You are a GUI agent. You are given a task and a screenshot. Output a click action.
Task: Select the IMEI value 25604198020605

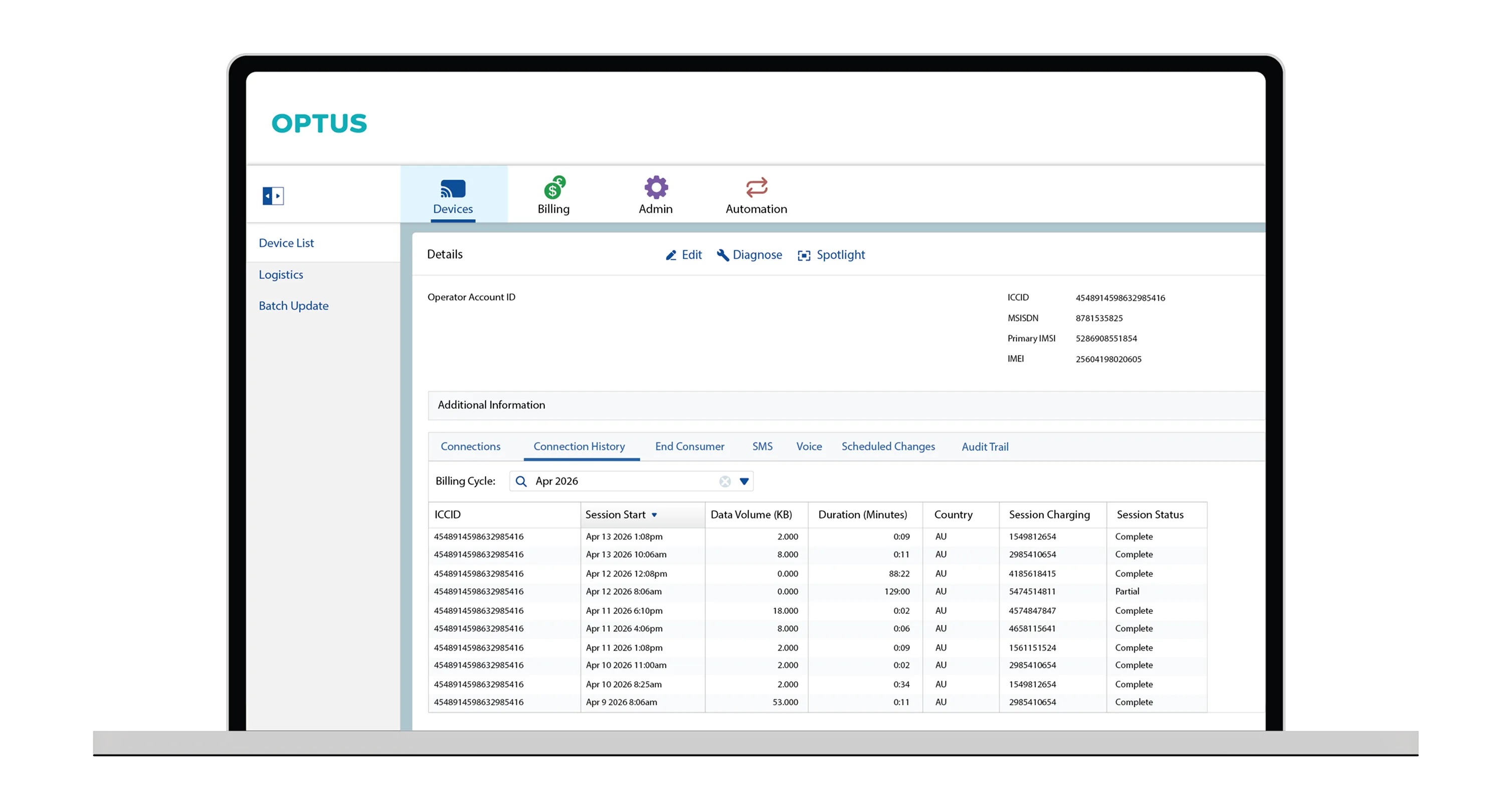pos(1108,359)
